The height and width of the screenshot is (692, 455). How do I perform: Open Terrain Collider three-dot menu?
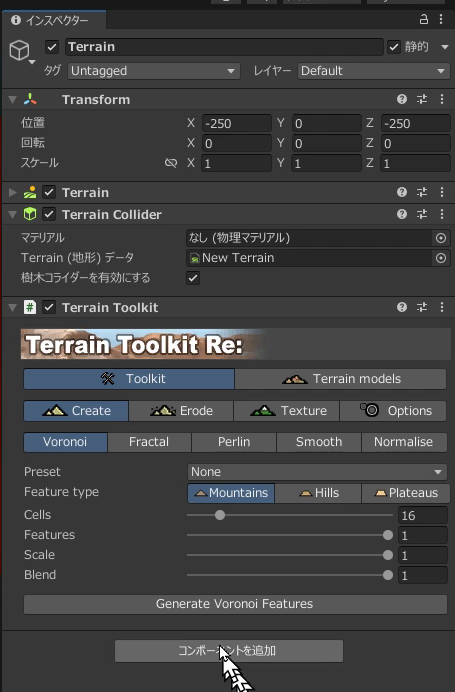click(x=442, y=214)
